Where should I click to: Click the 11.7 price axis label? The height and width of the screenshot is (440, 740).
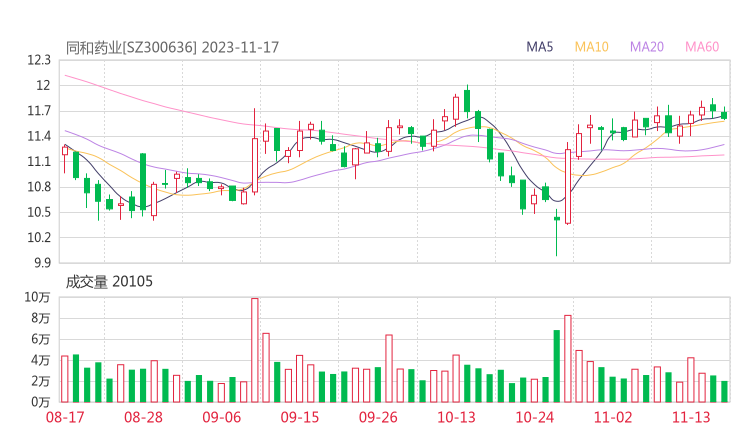39,111
